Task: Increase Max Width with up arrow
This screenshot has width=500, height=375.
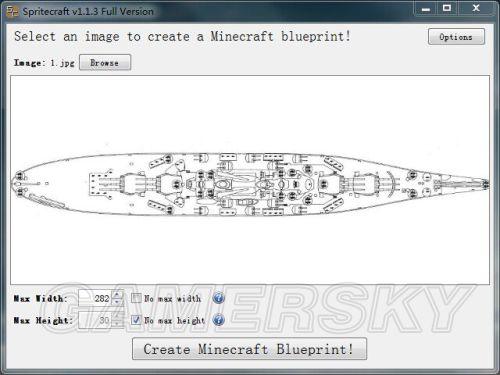Action: point(117,294)
